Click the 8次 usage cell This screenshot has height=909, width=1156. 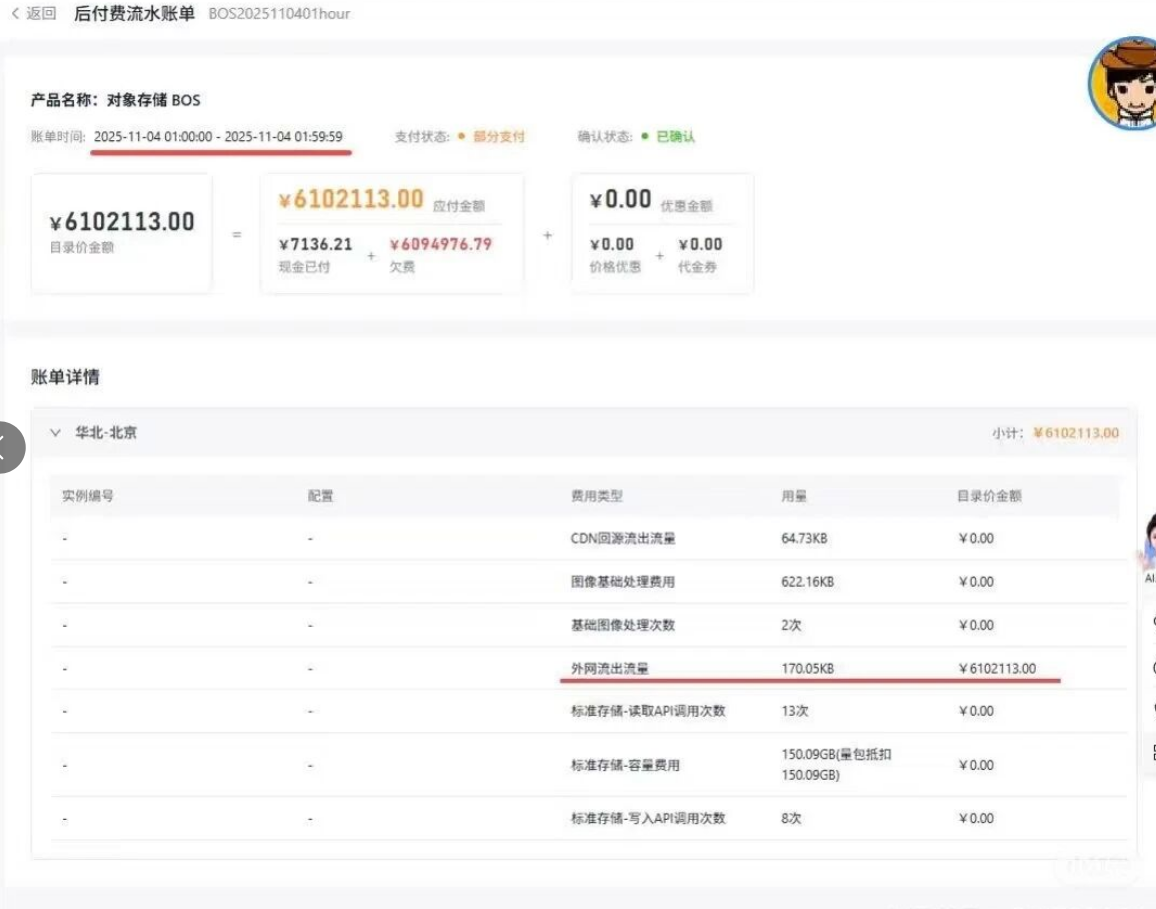point(791,818)
